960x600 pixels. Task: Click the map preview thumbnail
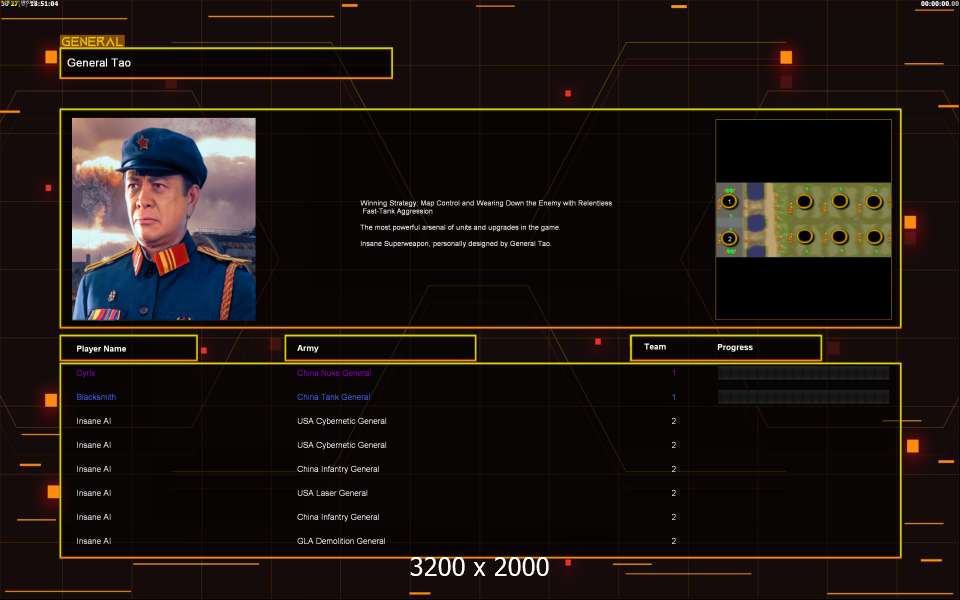click(x=803, y=219)
